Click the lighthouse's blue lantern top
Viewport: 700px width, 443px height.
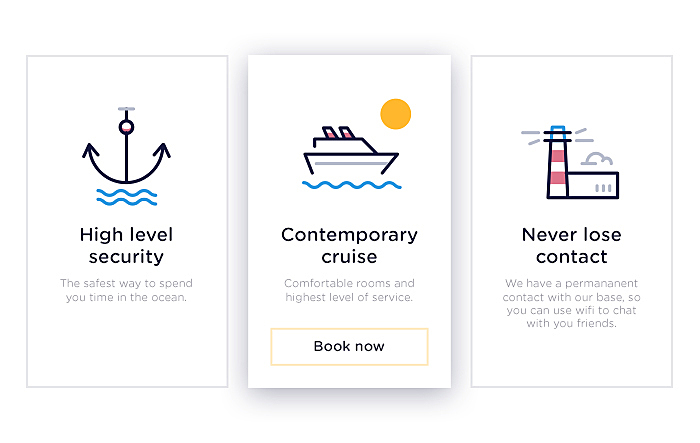pos(558,133)
